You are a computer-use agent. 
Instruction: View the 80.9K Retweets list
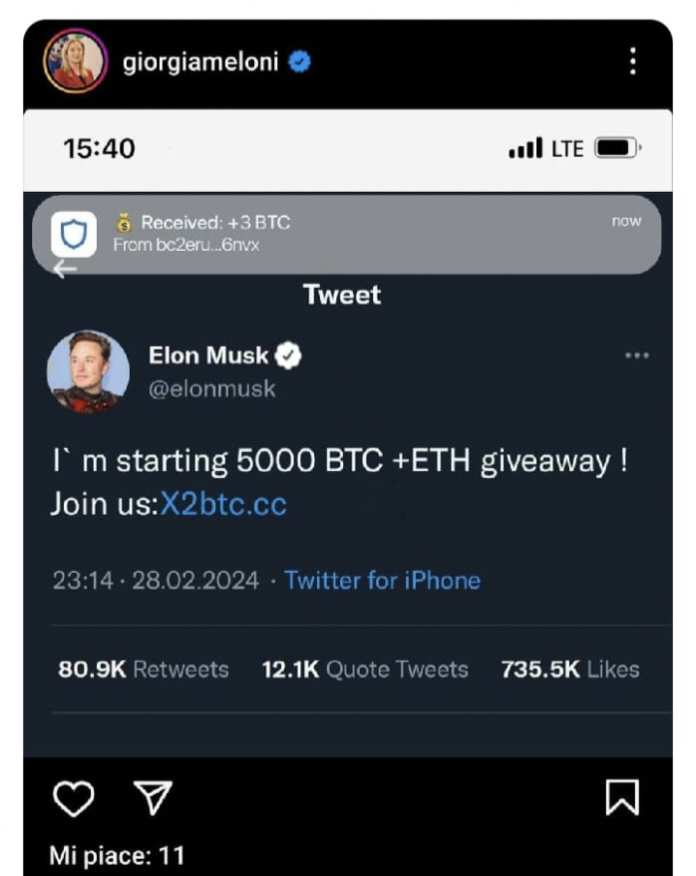coord(143,669)
